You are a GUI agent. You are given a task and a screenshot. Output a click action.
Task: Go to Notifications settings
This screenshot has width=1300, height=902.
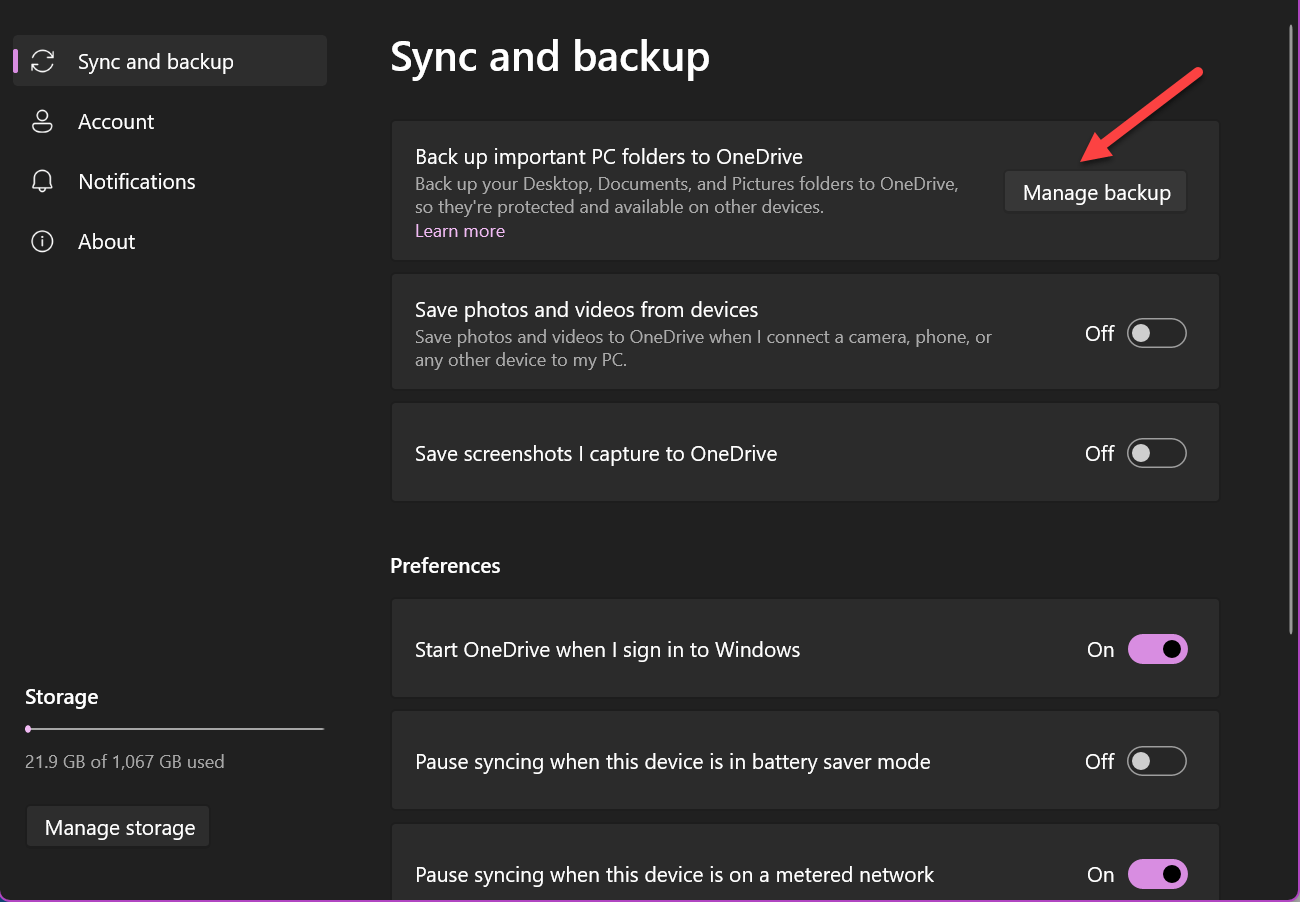click(170, 182)
